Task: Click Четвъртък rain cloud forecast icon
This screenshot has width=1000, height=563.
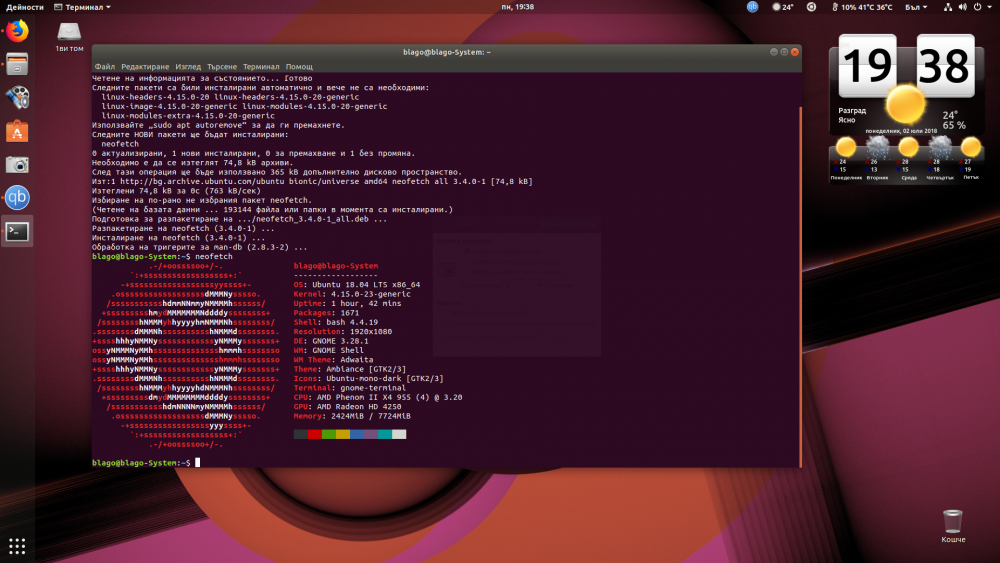Action: click(939, 147)
